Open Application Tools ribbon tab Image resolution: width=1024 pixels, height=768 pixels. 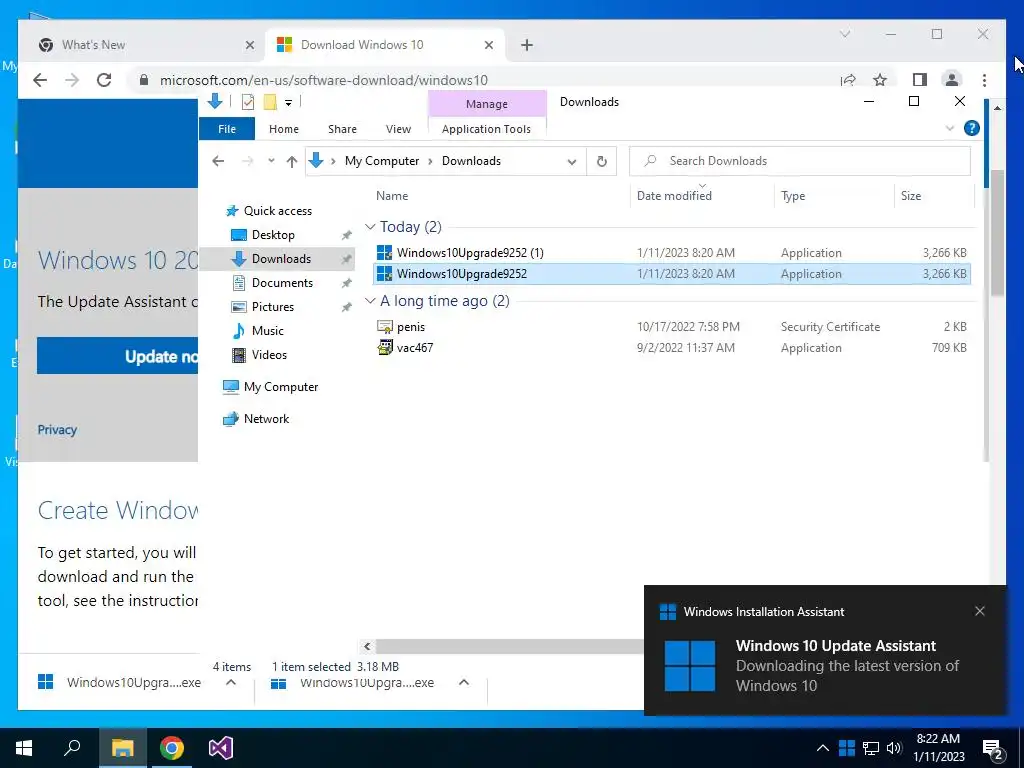486,129
